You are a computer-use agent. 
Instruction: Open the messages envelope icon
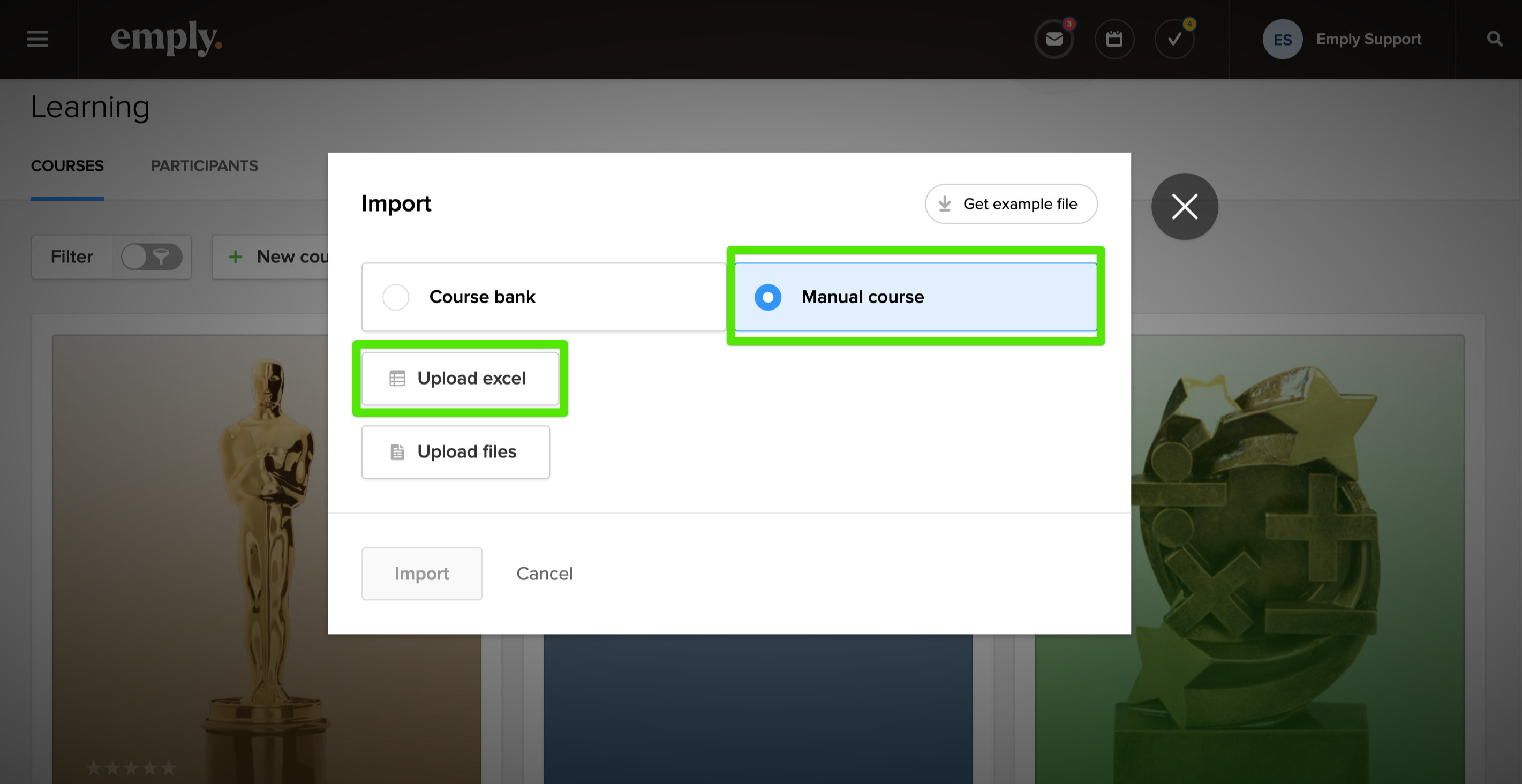(1054, 40)
